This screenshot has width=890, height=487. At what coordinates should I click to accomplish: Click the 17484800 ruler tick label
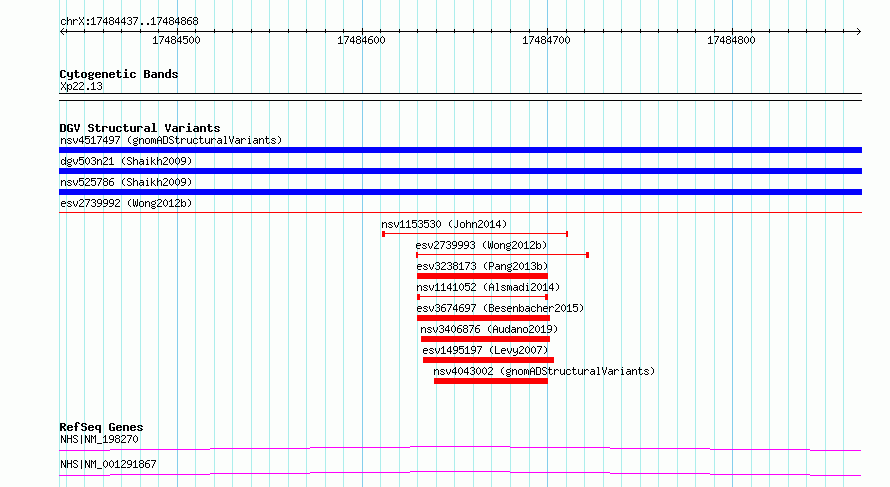(x=732, y=40)
